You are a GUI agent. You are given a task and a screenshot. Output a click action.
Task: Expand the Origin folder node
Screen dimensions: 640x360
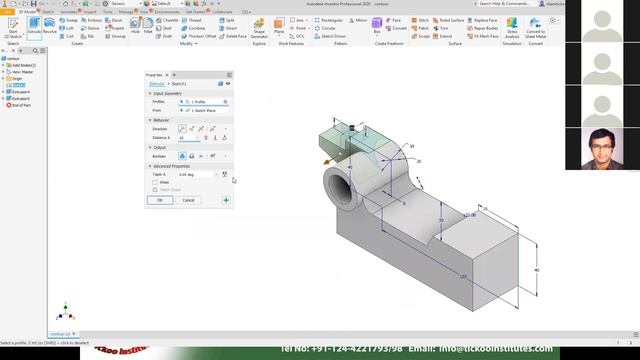[3, 78]
